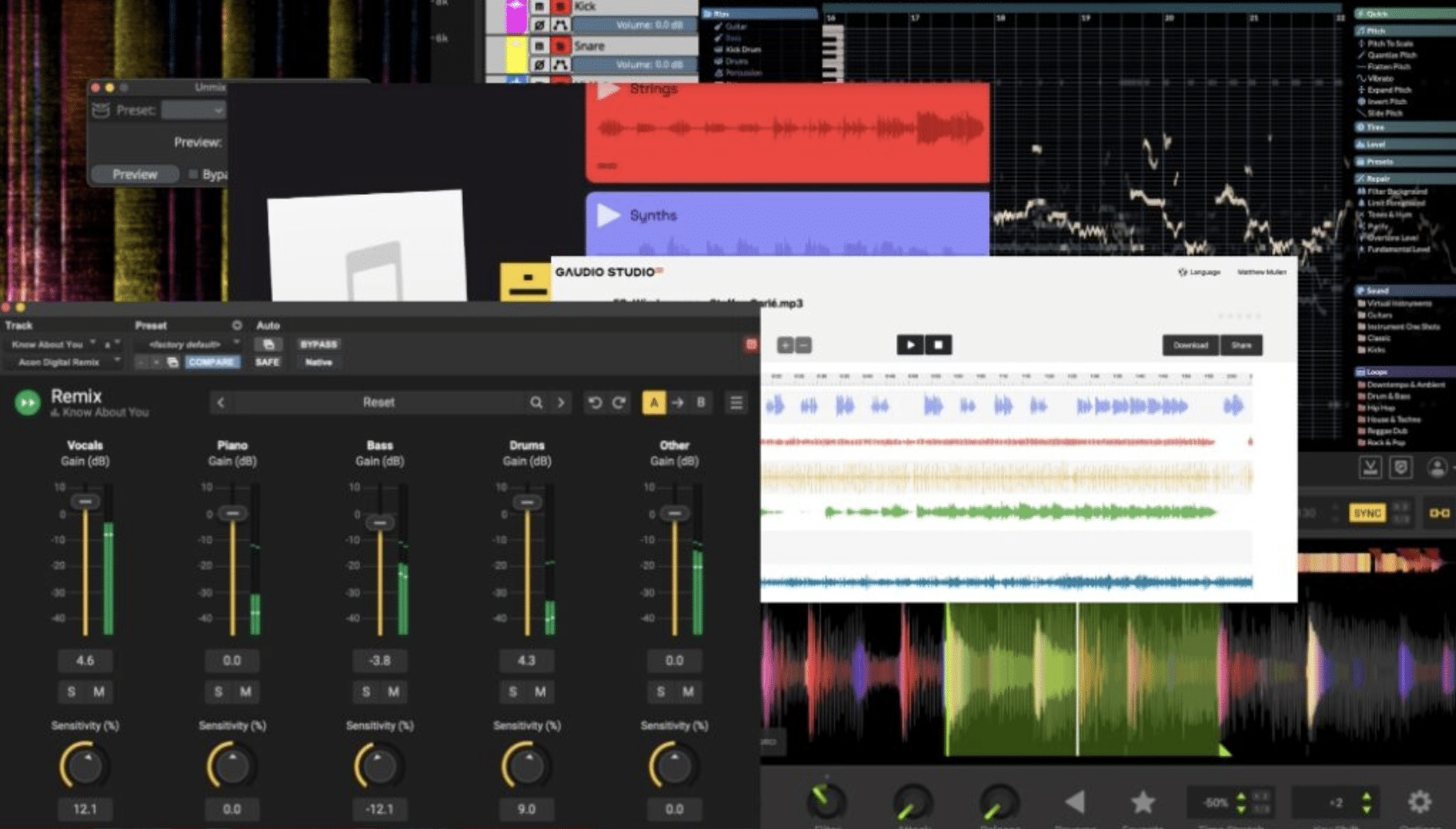Viewport: 1456px width, 829px height.
Task: Click the Native button
Action: tap(318, 362)
